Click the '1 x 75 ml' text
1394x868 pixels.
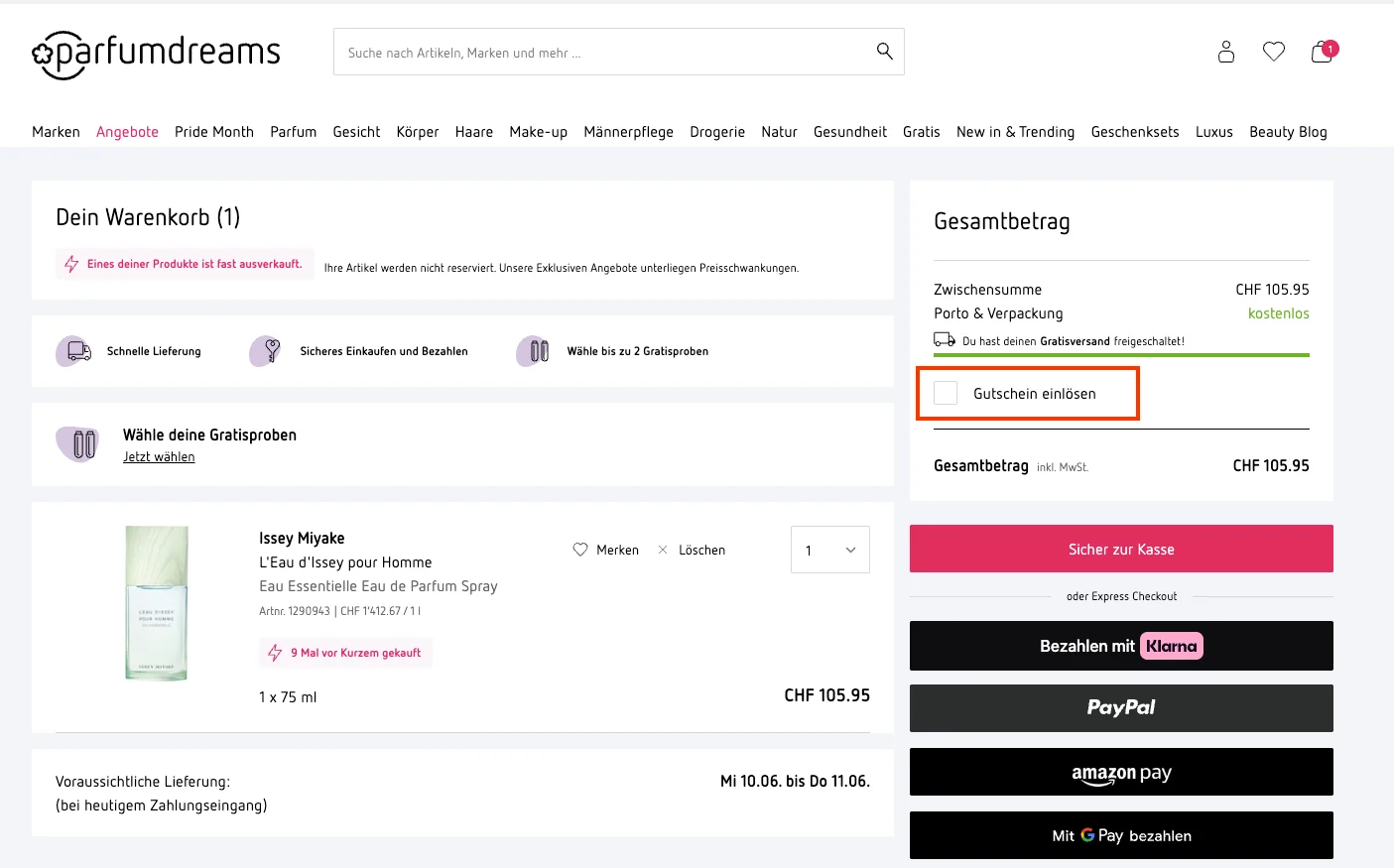pos(288,697)
